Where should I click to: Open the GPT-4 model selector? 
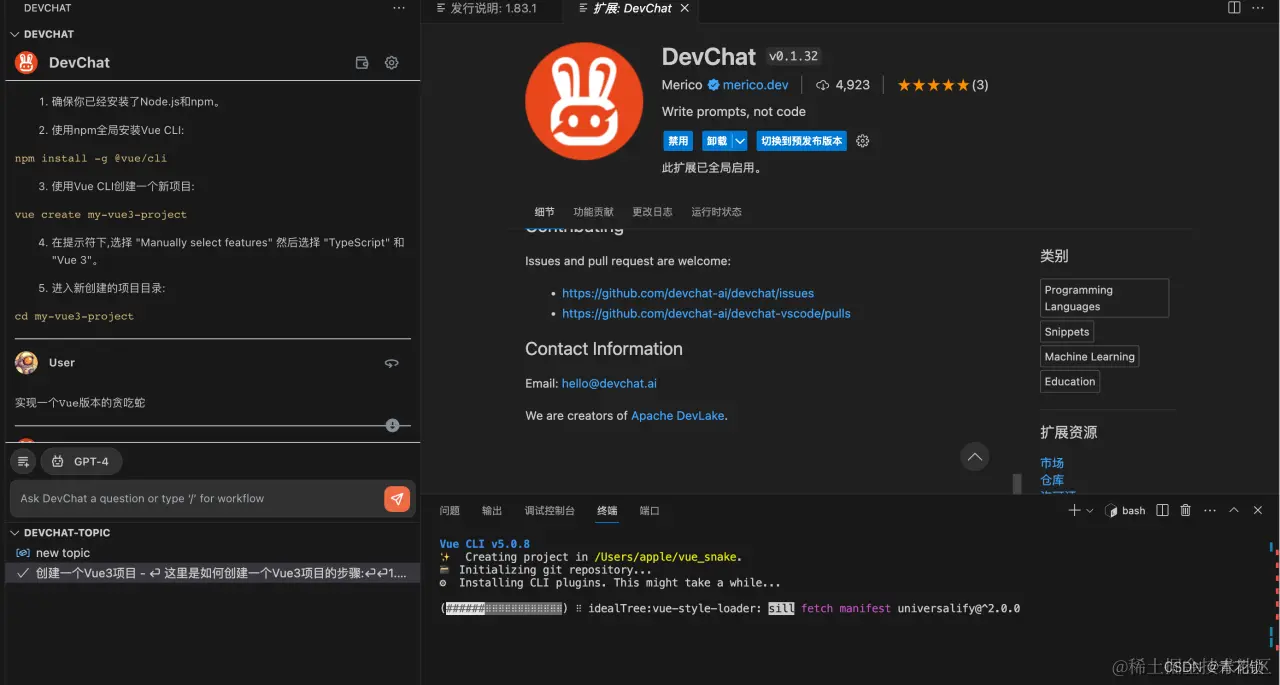click(81, 461)
